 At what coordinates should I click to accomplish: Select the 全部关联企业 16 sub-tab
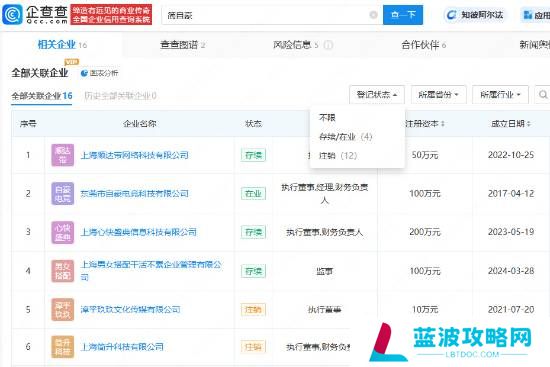(42, 95)
